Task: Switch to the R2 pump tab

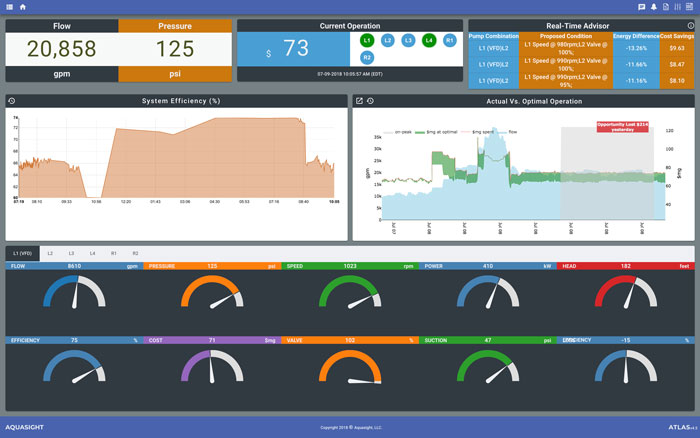Action: pyautogui.click(x=135, y=253)
